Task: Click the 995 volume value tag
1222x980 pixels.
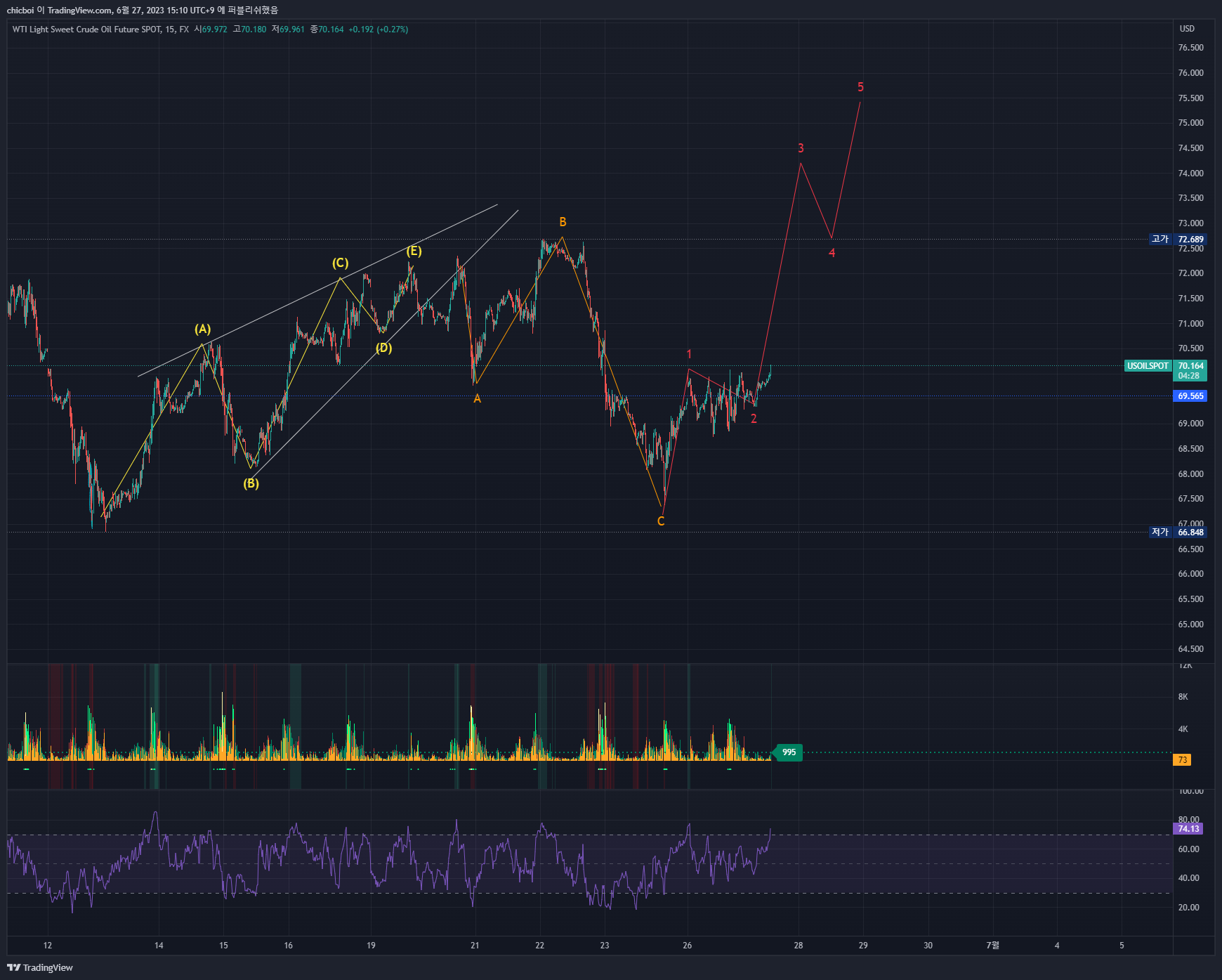Action: click(789, 752)
